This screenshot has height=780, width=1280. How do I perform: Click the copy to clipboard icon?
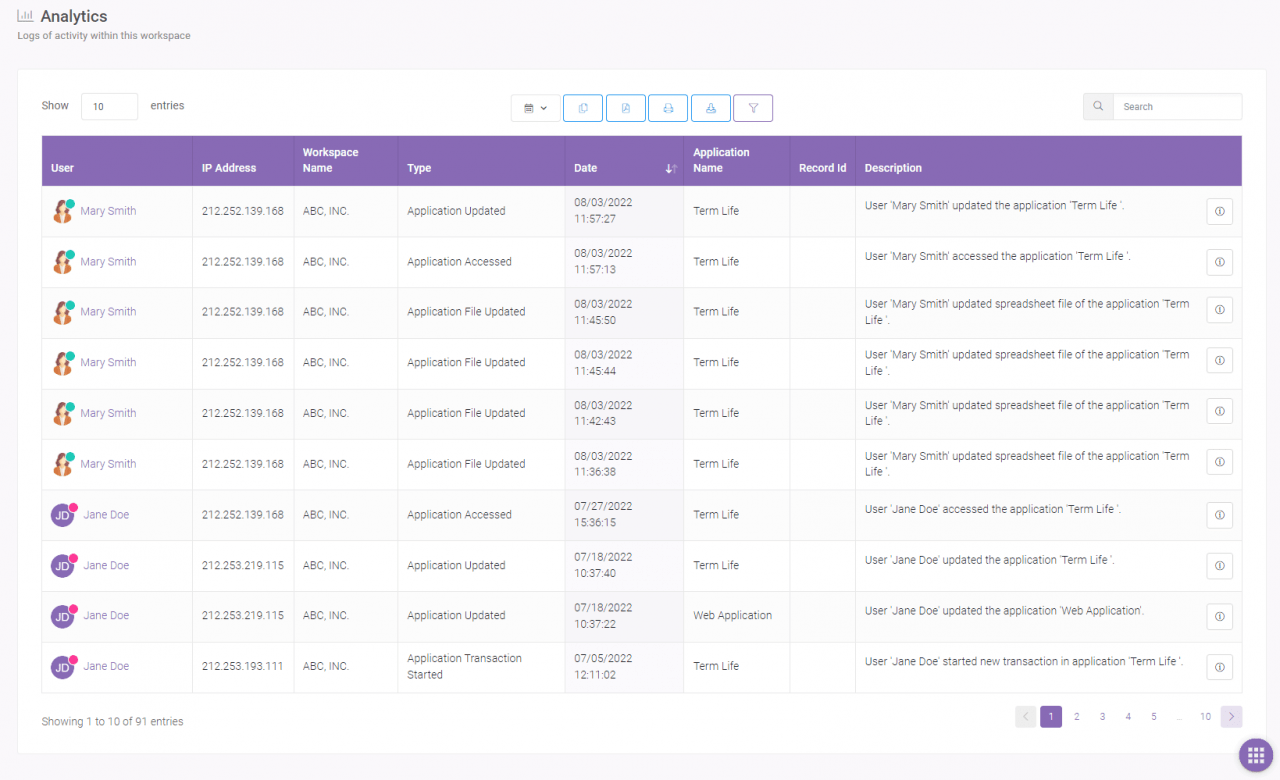click(583, 108)
